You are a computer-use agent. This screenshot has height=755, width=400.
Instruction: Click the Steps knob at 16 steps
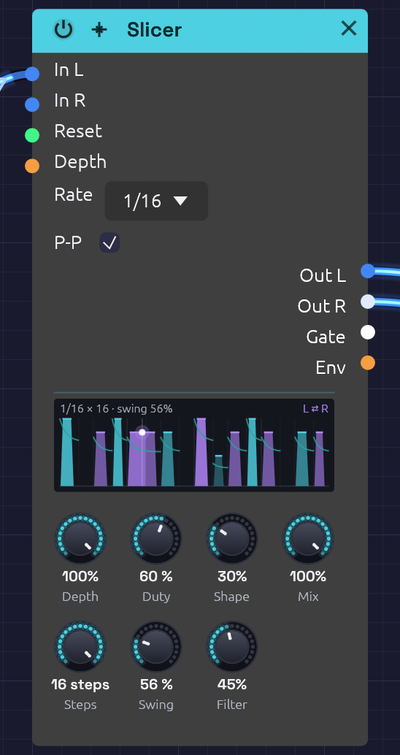[80, 646]
